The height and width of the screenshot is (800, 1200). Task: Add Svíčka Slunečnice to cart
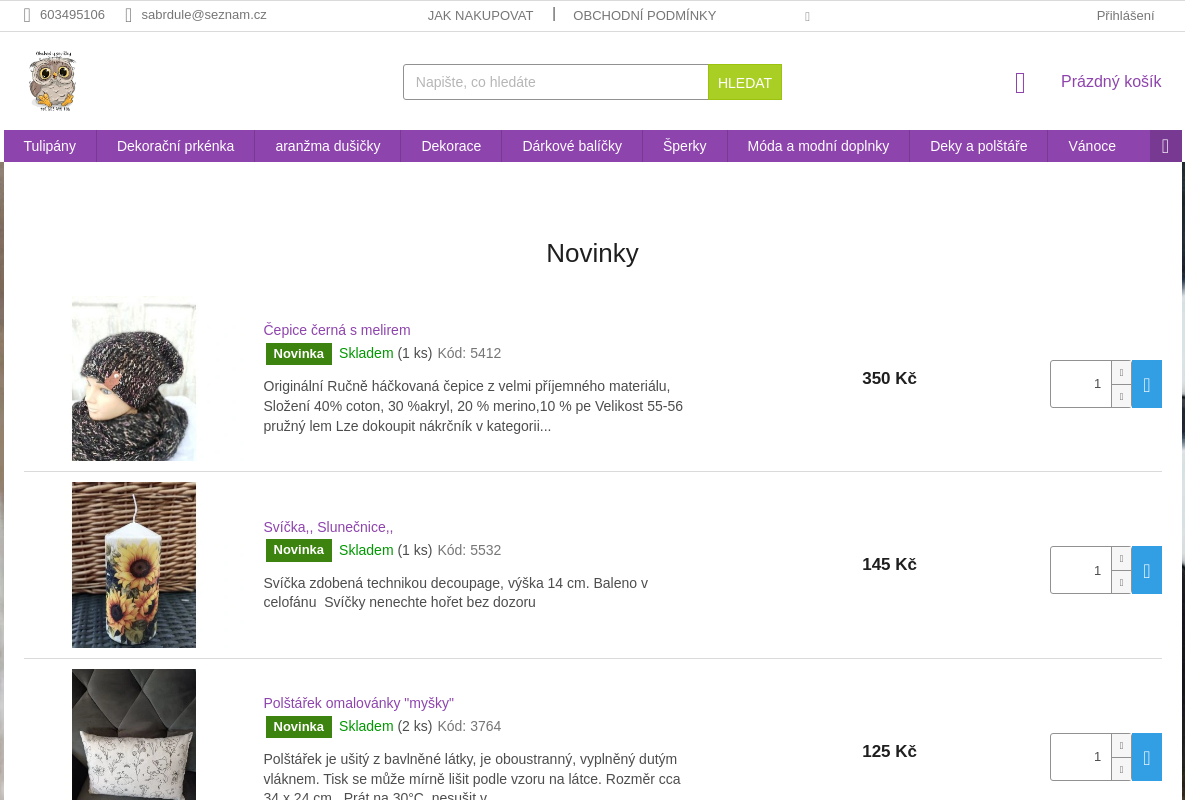pyautogui.click(x=1147, y=570)
